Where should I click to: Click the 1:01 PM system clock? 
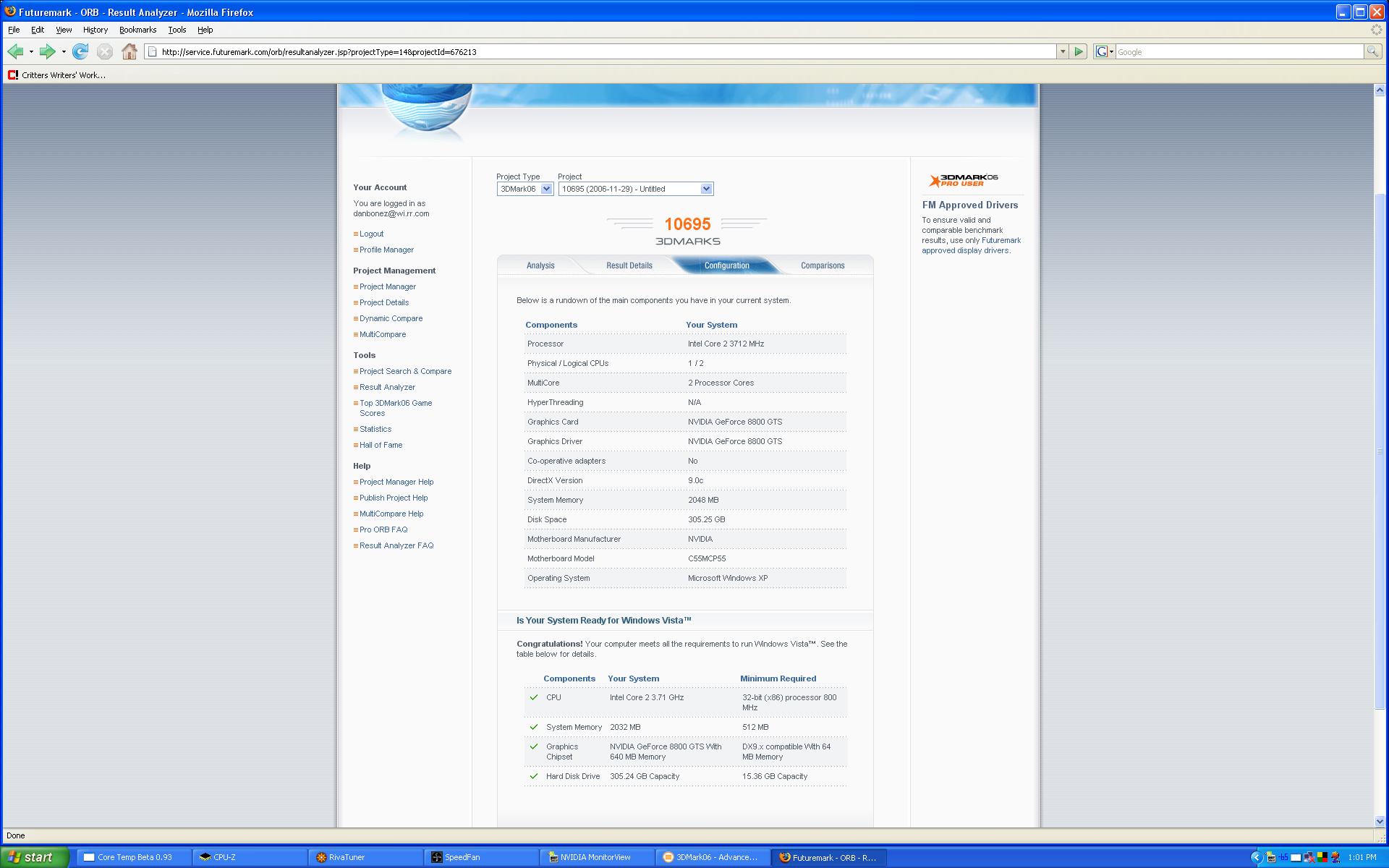click(1362, 858)
